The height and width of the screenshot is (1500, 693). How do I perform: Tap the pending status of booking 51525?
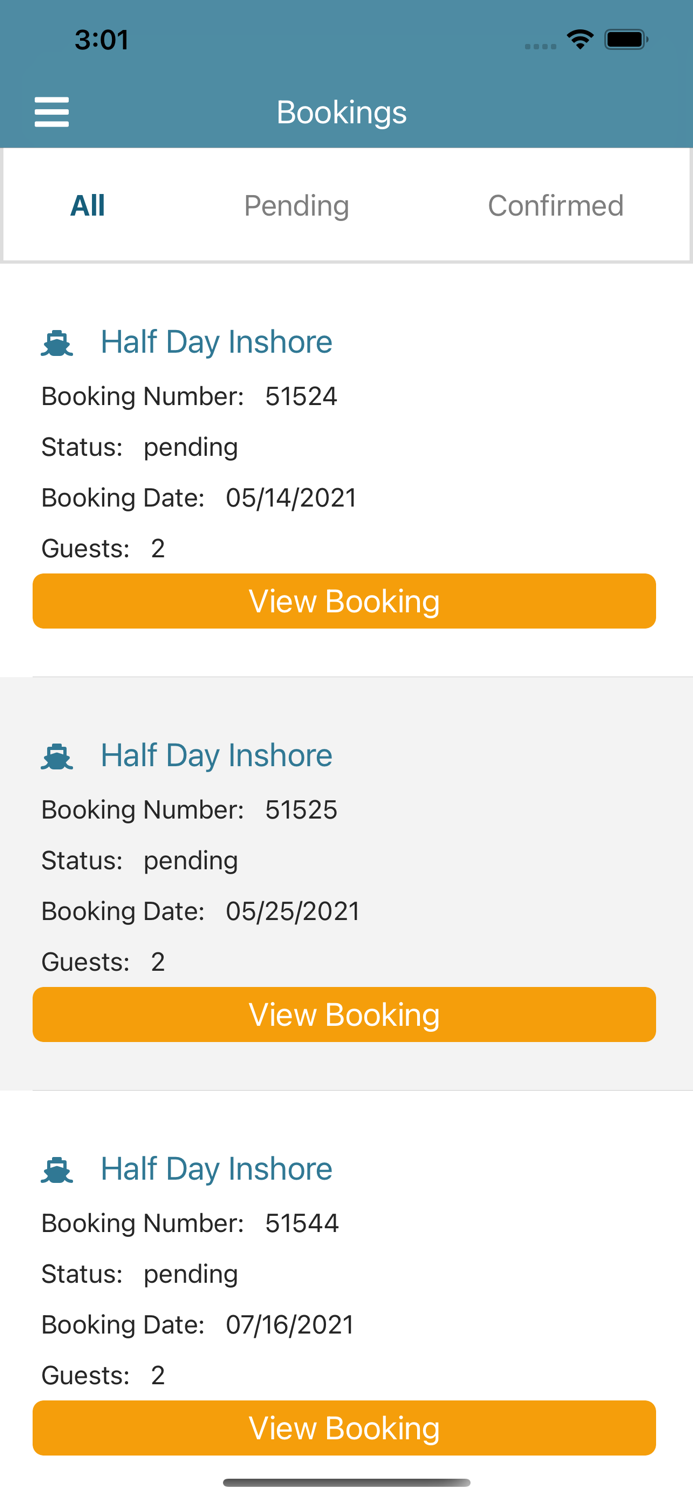[x=191, y=860]
